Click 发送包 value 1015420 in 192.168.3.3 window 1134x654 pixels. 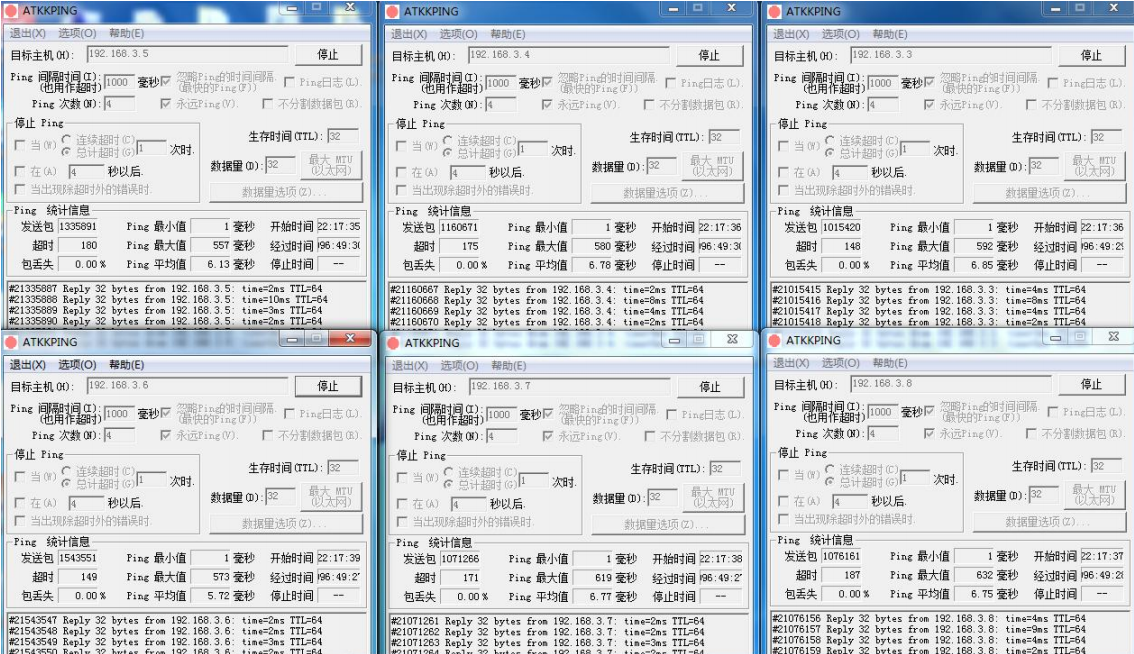coord(841,227)
